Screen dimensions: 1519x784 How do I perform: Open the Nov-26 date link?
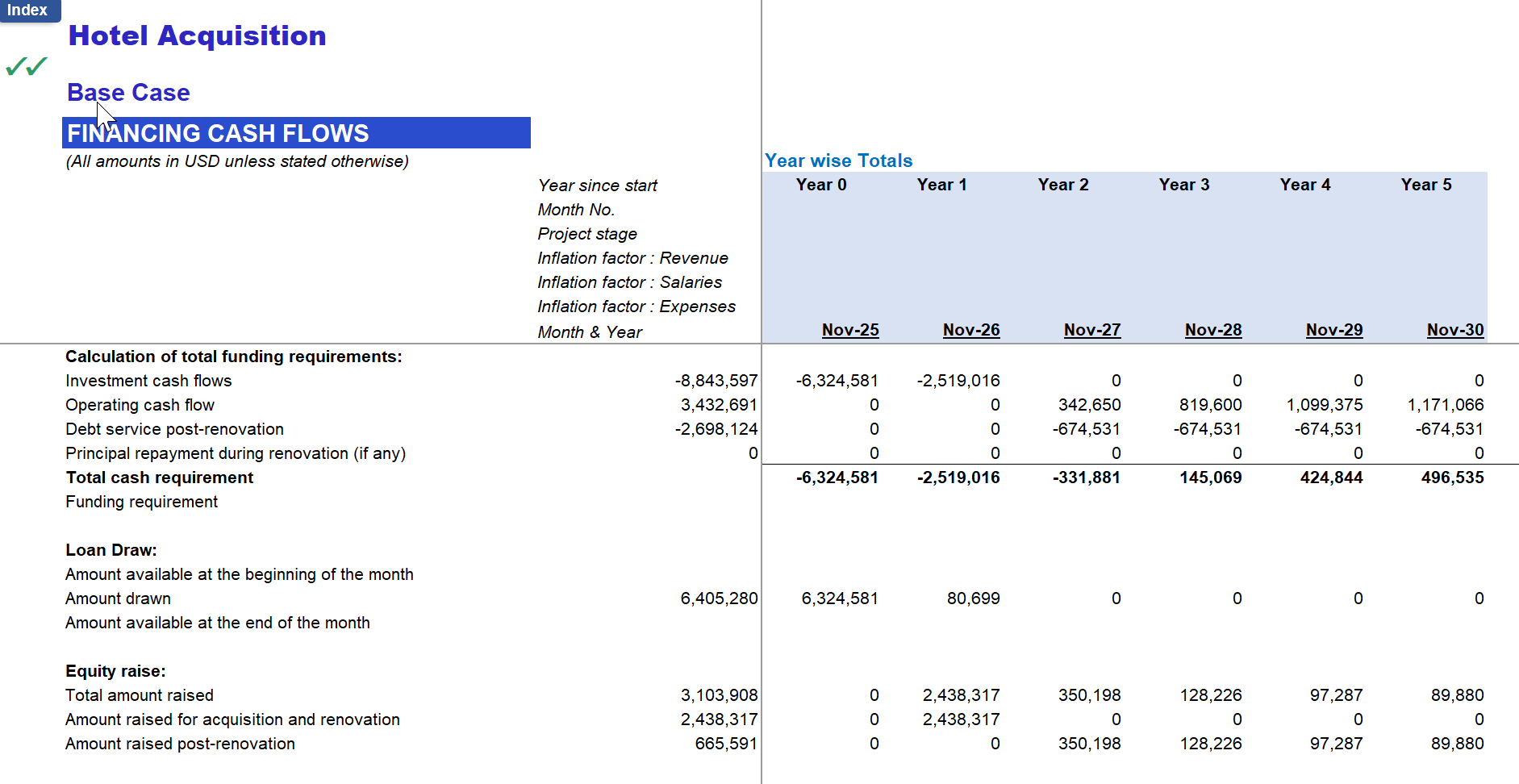click(x=971, y=330)
